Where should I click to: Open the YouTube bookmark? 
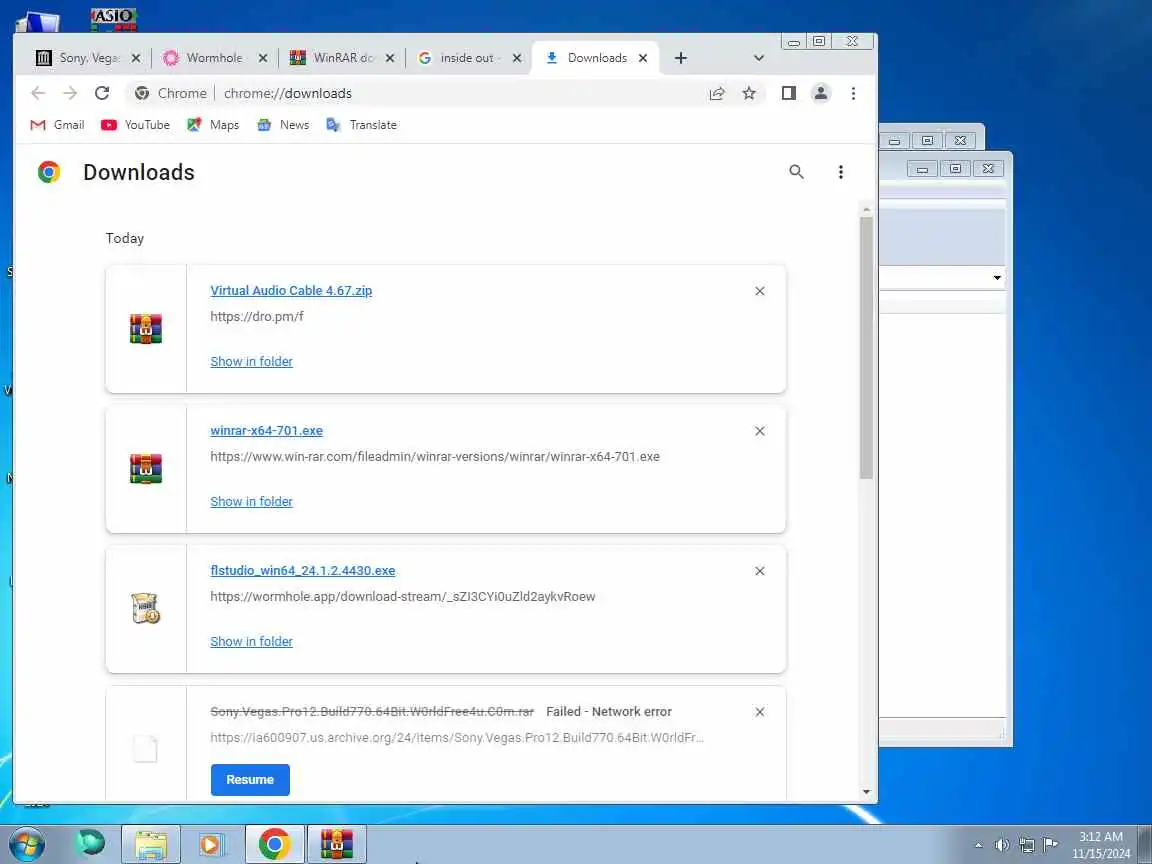(x=135, y=125)
